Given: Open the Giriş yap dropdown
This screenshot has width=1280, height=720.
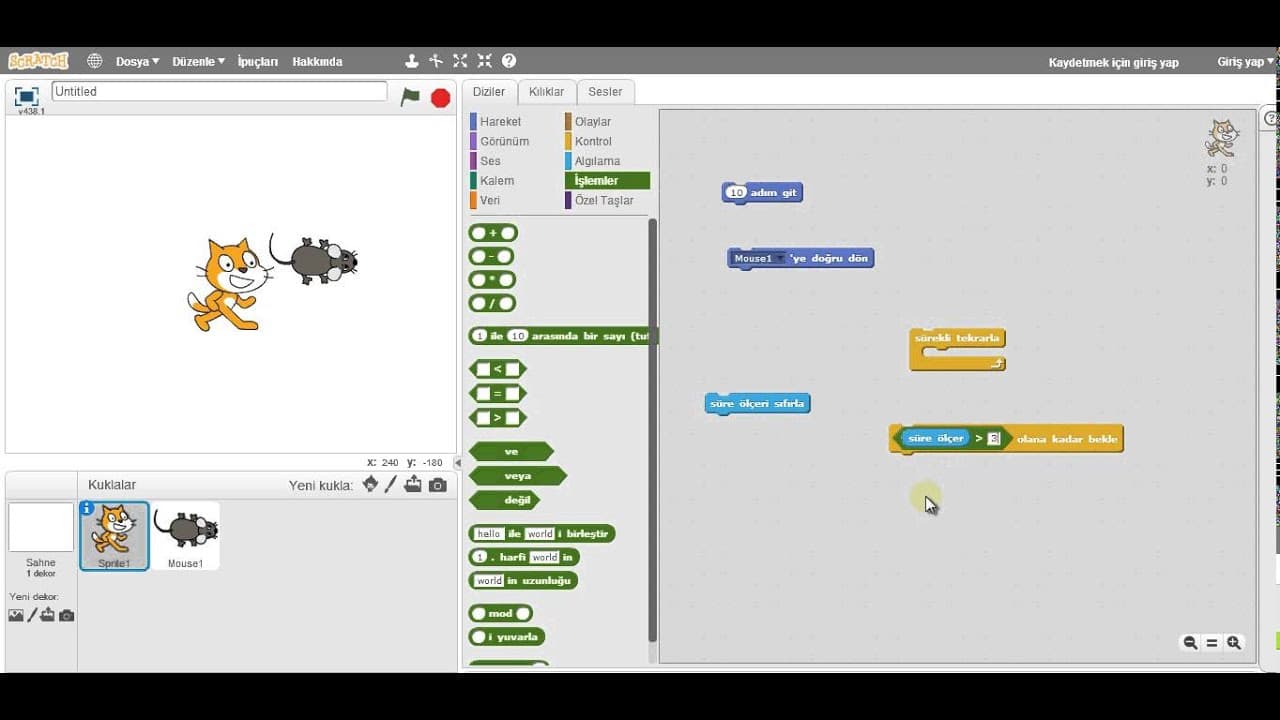Looking at the screenshot, I should [1245, 62].
